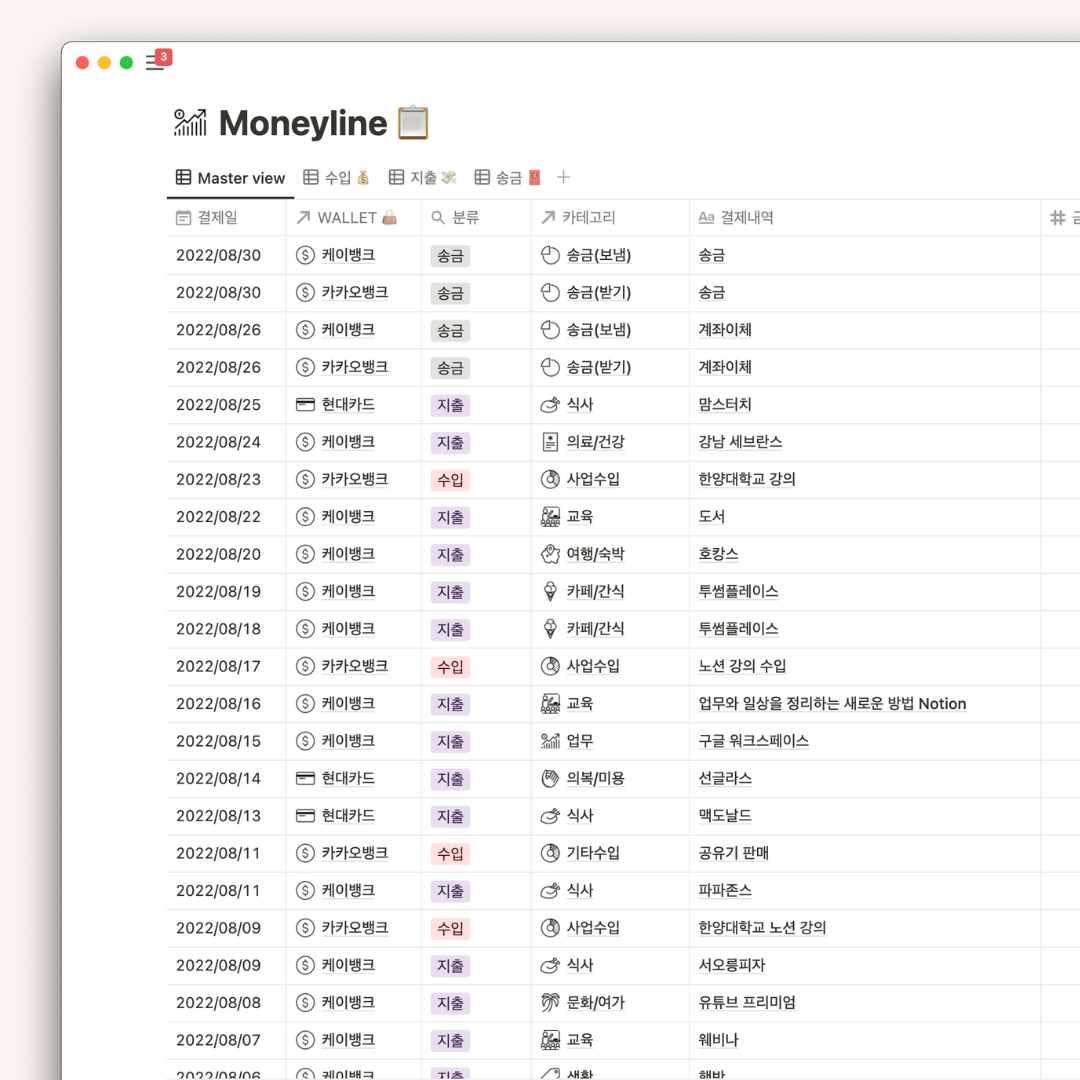Open the 호캉스 payment entry

718,554
